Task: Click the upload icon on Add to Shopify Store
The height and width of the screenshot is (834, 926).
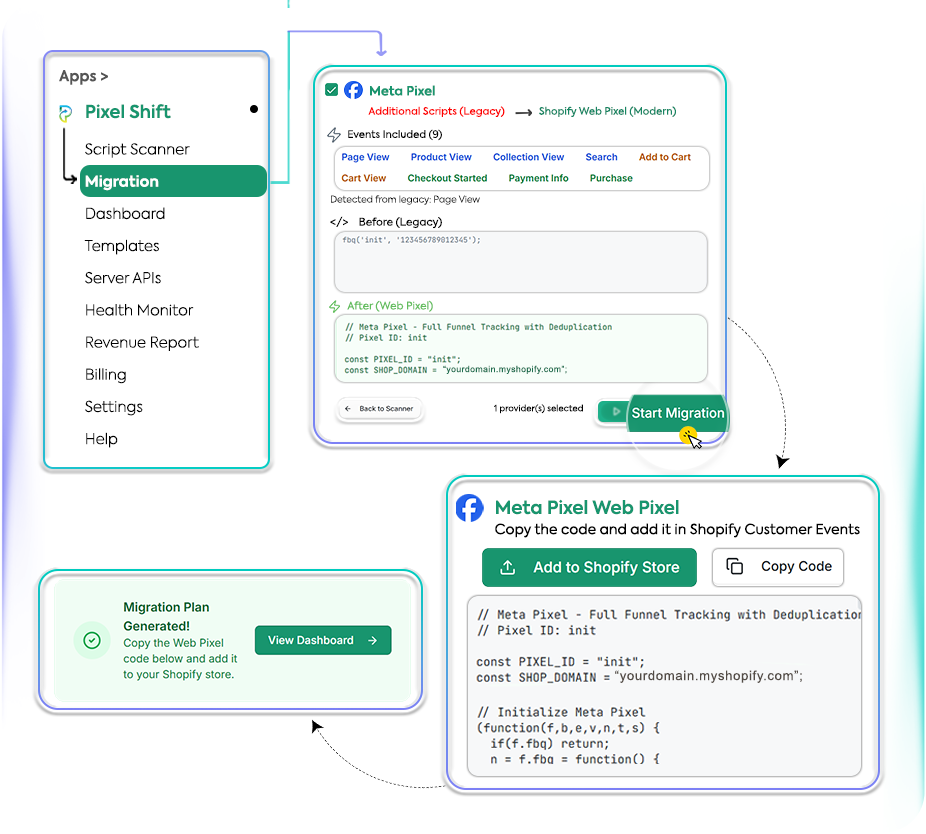Action: [508, 568]
